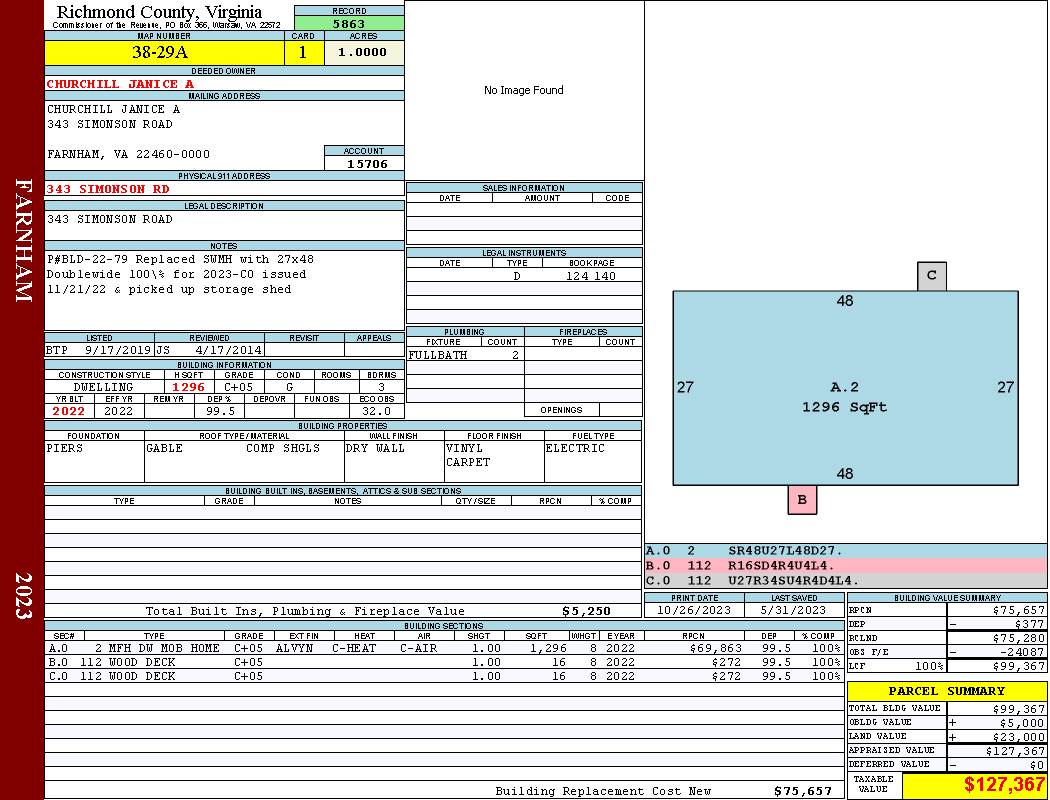The width and height of the screenshot is (1050, 800).
Task: Click the built-ins total value $5,250
Action: pos(587,611)
